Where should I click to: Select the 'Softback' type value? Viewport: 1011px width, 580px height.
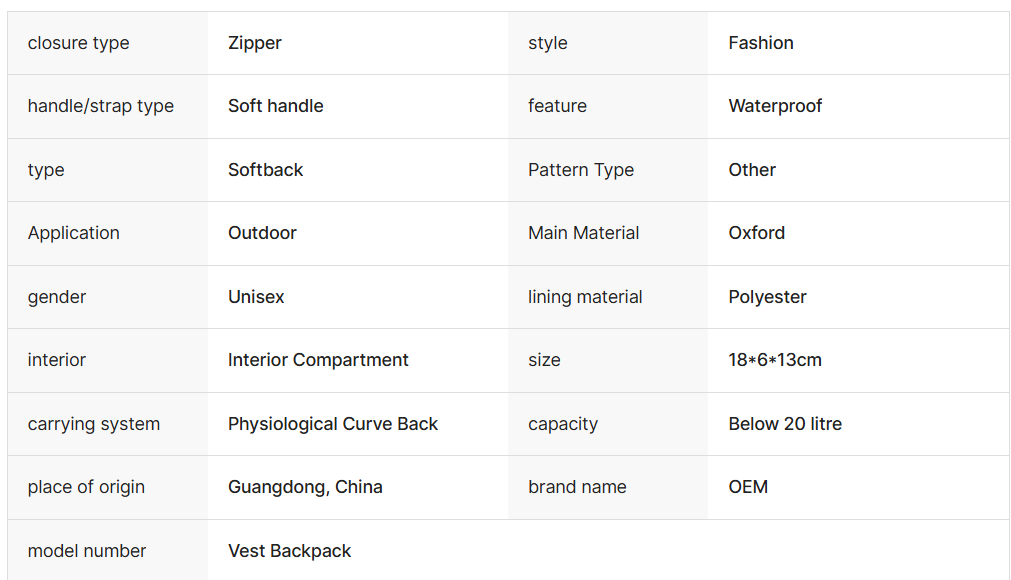[x=266, y=170]
